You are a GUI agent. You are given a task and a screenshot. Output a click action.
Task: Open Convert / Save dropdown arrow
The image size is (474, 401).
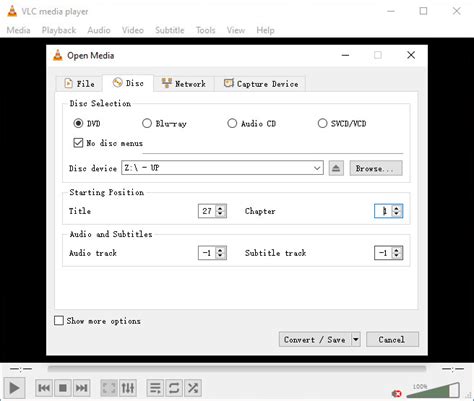(x=356, y=340)
